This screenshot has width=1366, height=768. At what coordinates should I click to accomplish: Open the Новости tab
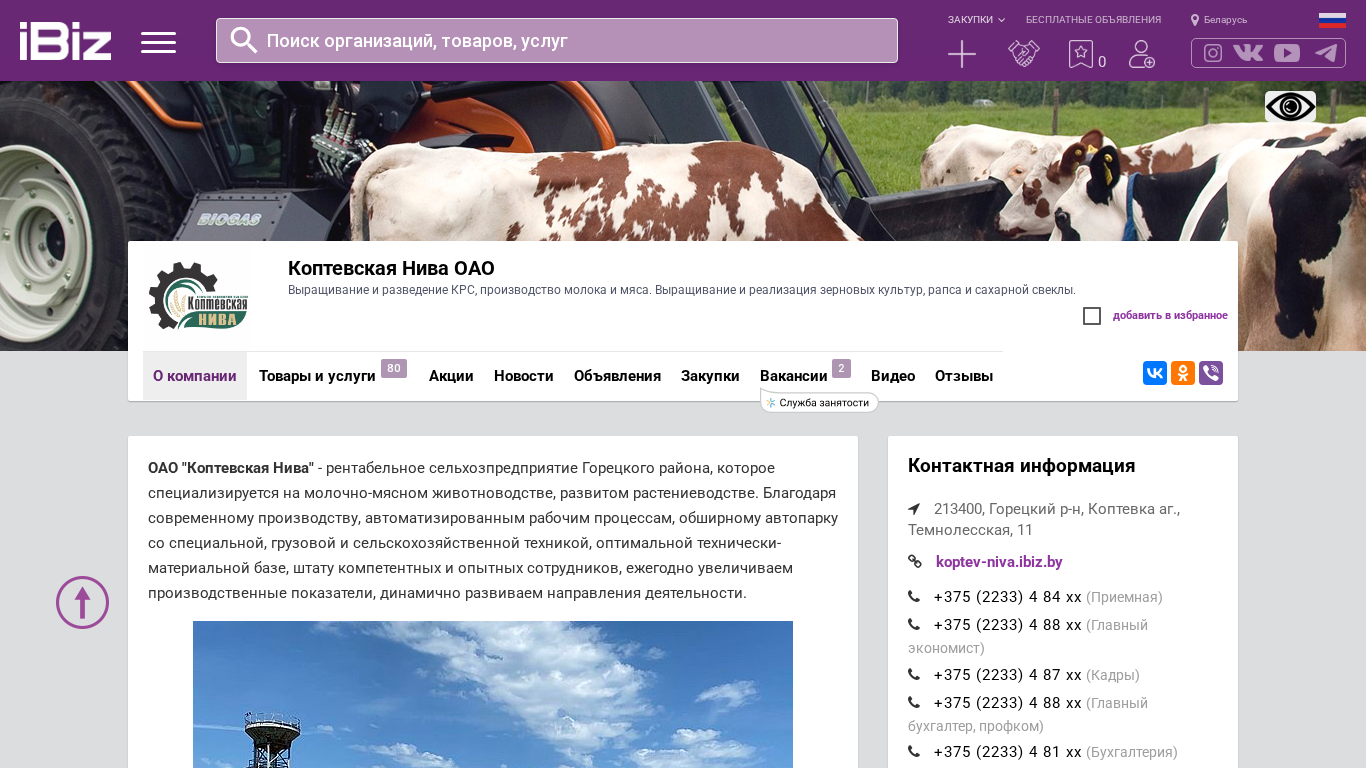[x=524, y=376]
